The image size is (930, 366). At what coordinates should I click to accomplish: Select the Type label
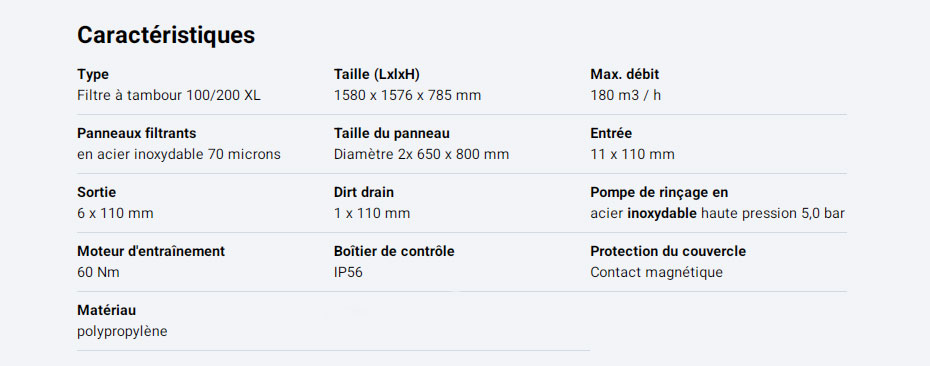pos(93,75)
